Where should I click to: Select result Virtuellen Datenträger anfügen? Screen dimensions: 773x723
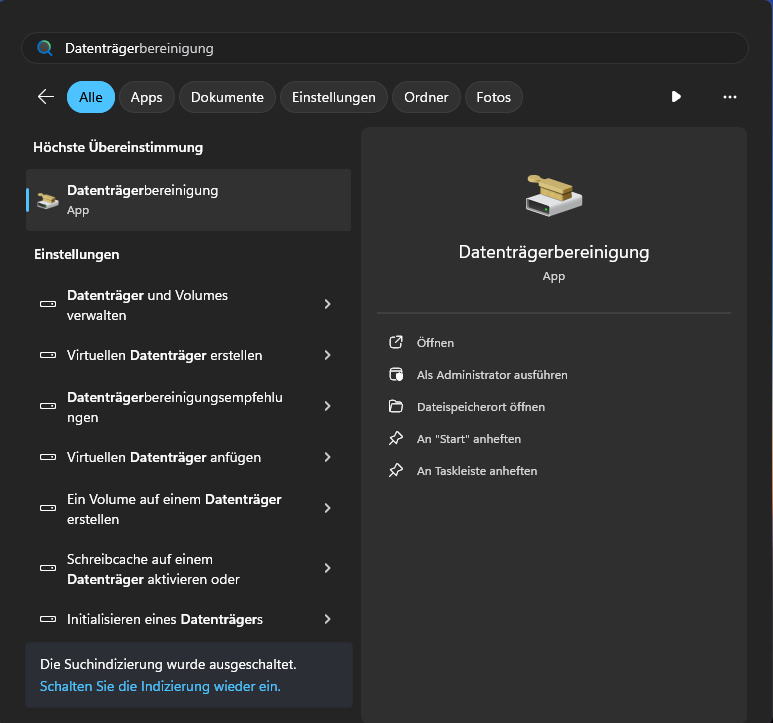(x=188, y=457)
